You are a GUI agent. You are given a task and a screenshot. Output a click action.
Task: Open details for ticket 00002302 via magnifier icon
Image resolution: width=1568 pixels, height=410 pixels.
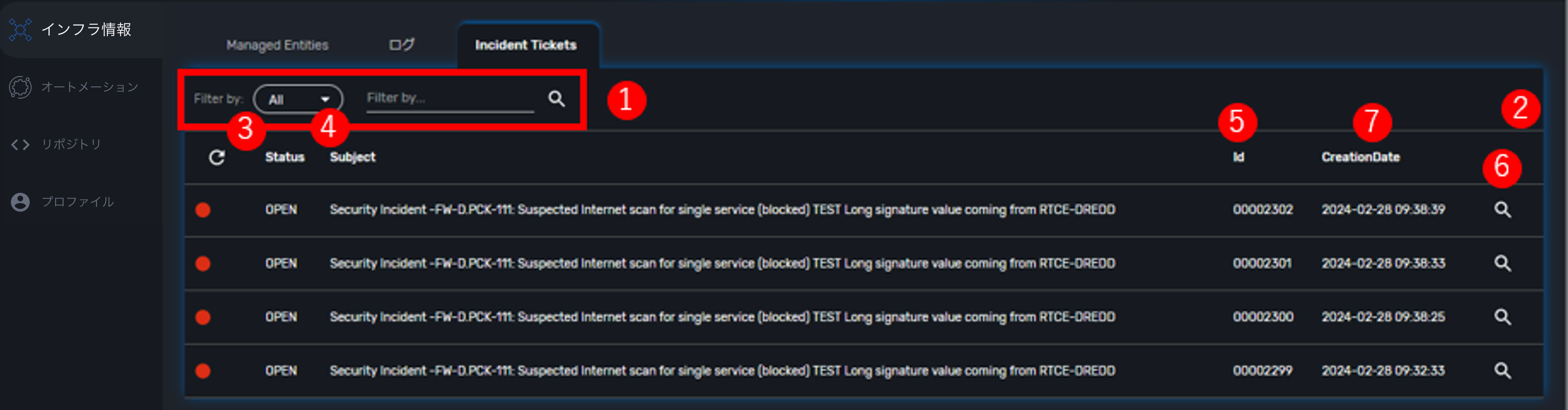coord(1503,209)
